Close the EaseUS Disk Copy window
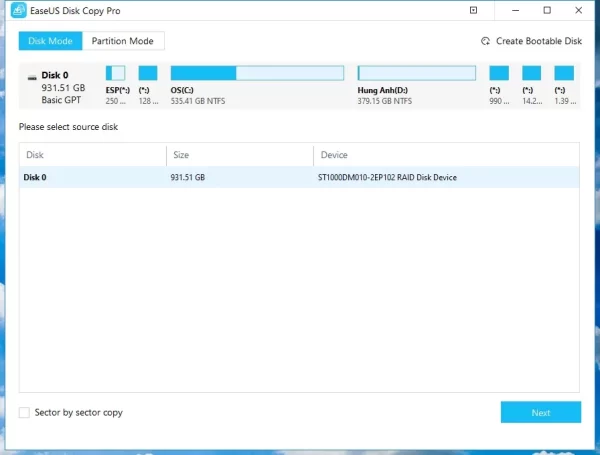The height and width of the screenshot is (455, 600). [x=579, y=10]
